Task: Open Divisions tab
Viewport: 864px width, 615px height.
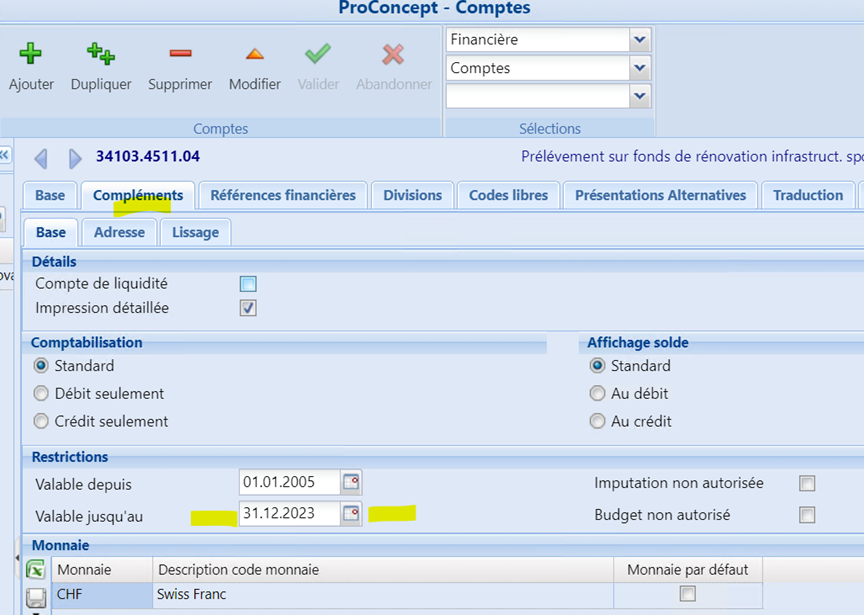Action: (x=412, y=195)
